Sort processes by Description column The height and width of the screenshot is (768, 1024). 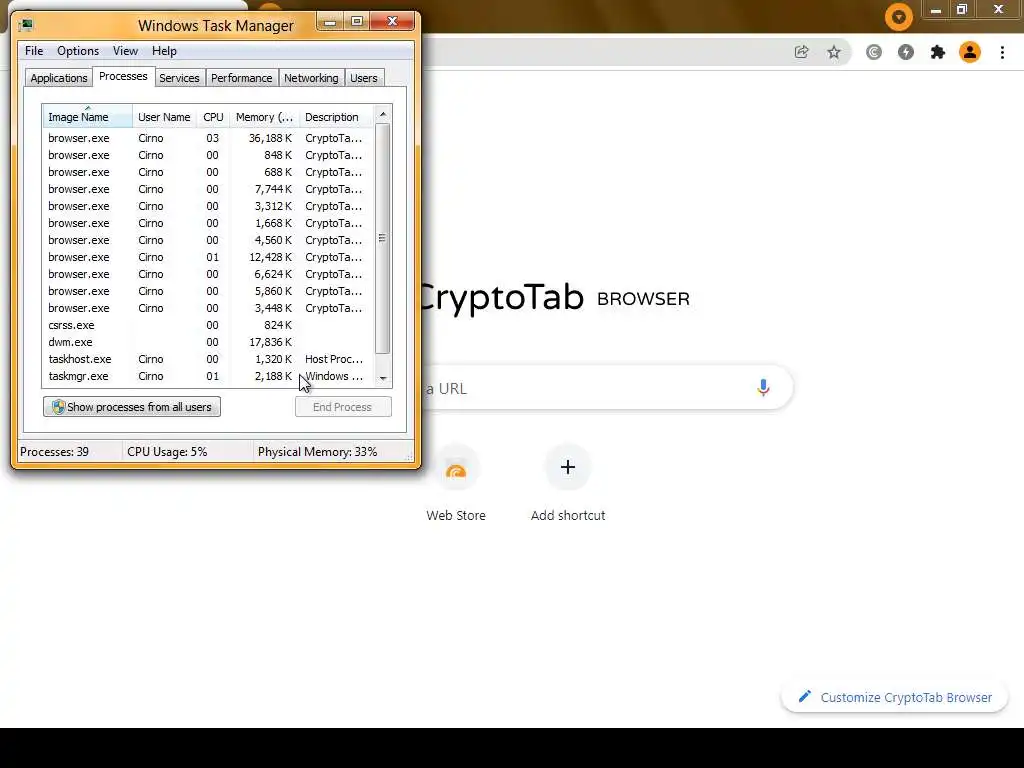click(336, 117)
